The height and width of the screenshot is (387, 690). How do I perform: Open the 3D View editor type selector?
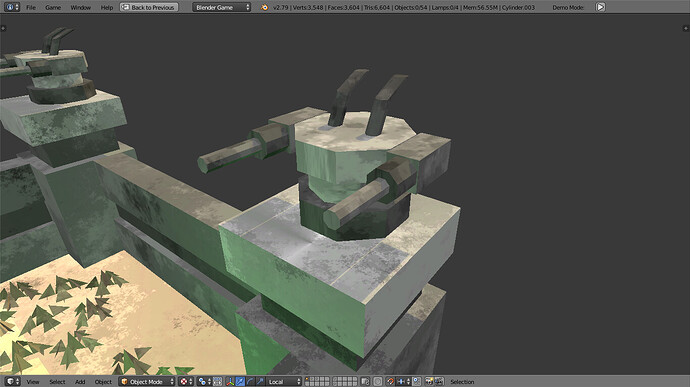[12, 381]
